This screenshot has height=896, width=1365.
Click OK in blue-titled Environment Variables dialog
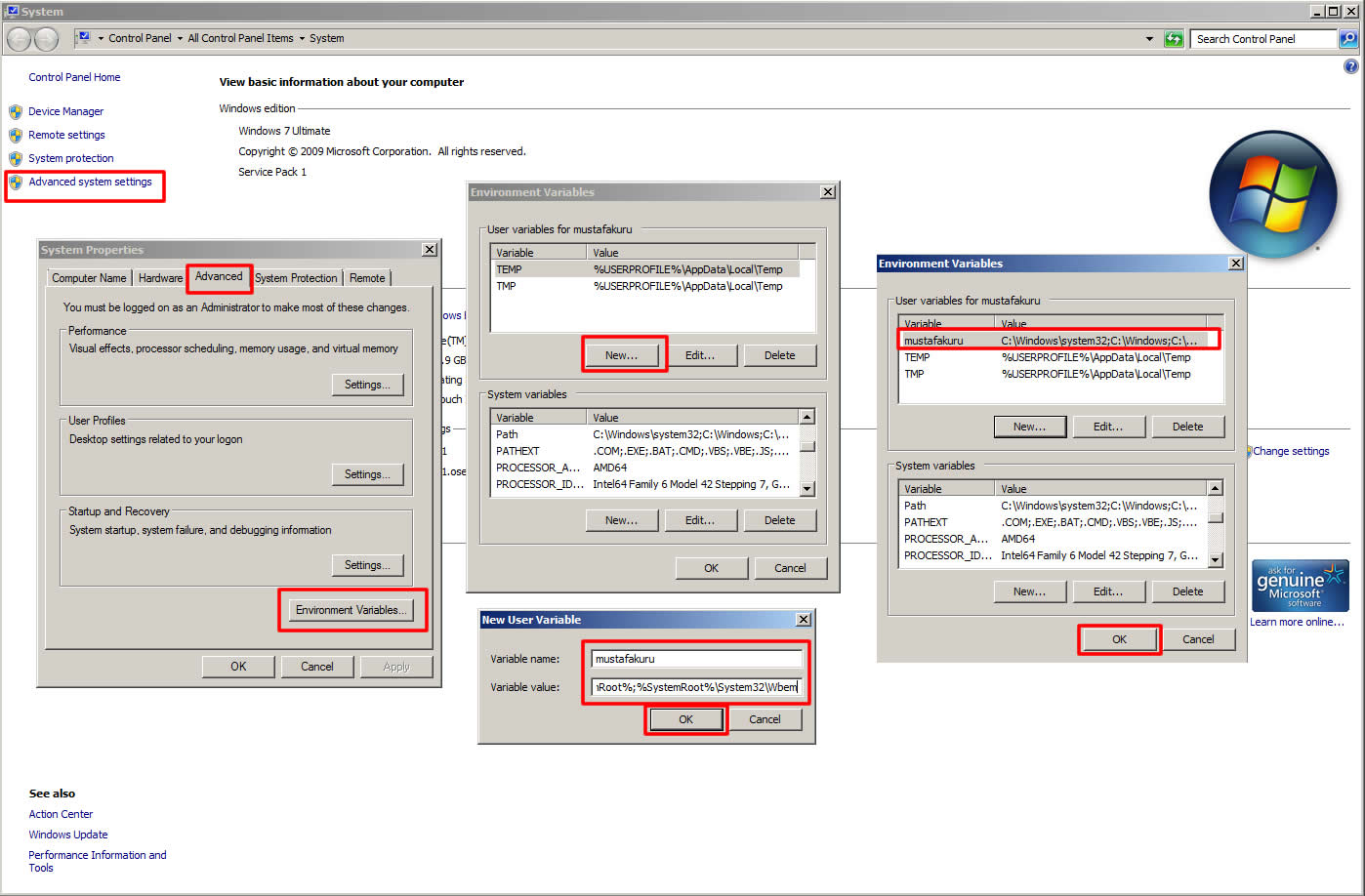click(x=1120, y=639)
